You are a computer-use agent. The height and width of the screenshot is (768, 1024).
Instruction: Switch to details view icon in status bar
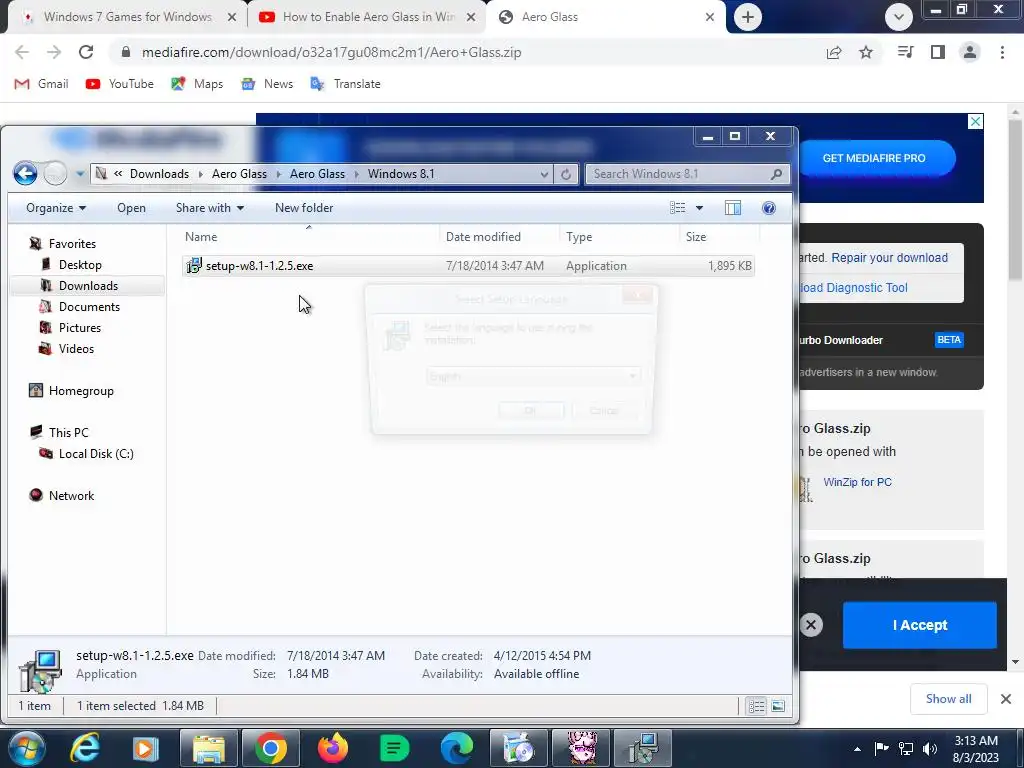click(x=756, y=706)
